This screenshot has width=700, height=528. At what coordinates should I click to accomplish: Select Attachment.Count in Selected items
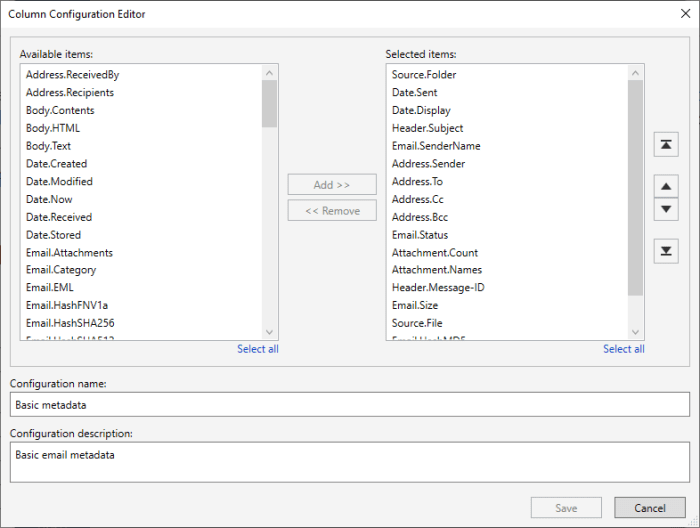click(x=435, y=253)
